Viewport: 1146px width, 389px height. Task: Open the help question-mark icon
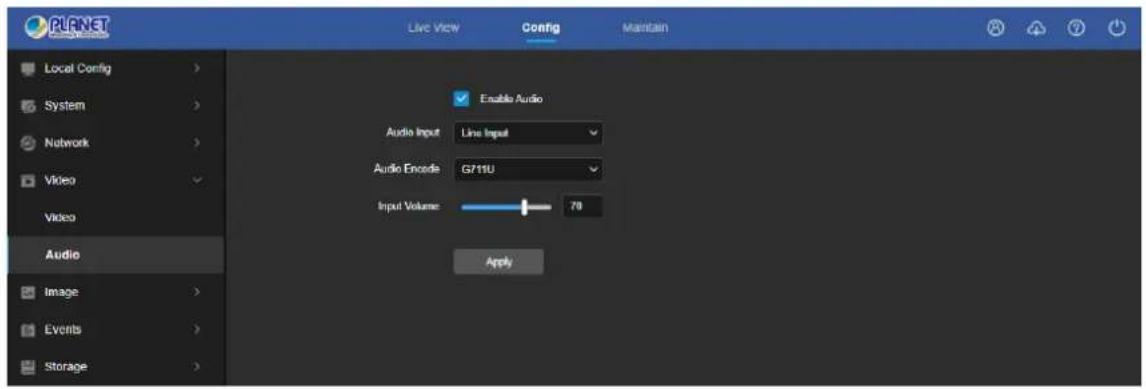[1076, 28]
